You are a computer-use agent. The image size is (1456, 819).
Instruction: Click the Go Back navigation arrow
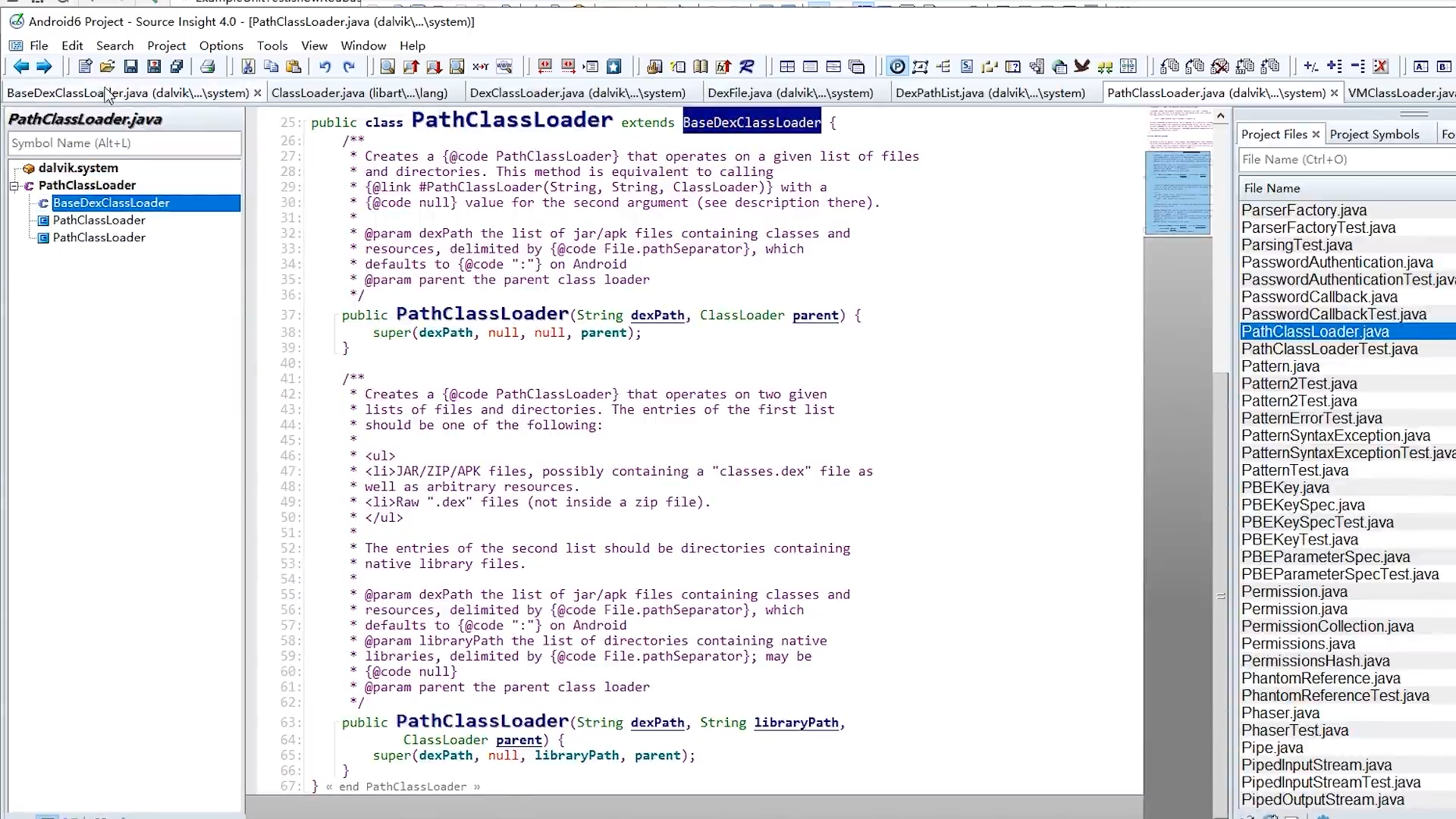coord(20,67)
